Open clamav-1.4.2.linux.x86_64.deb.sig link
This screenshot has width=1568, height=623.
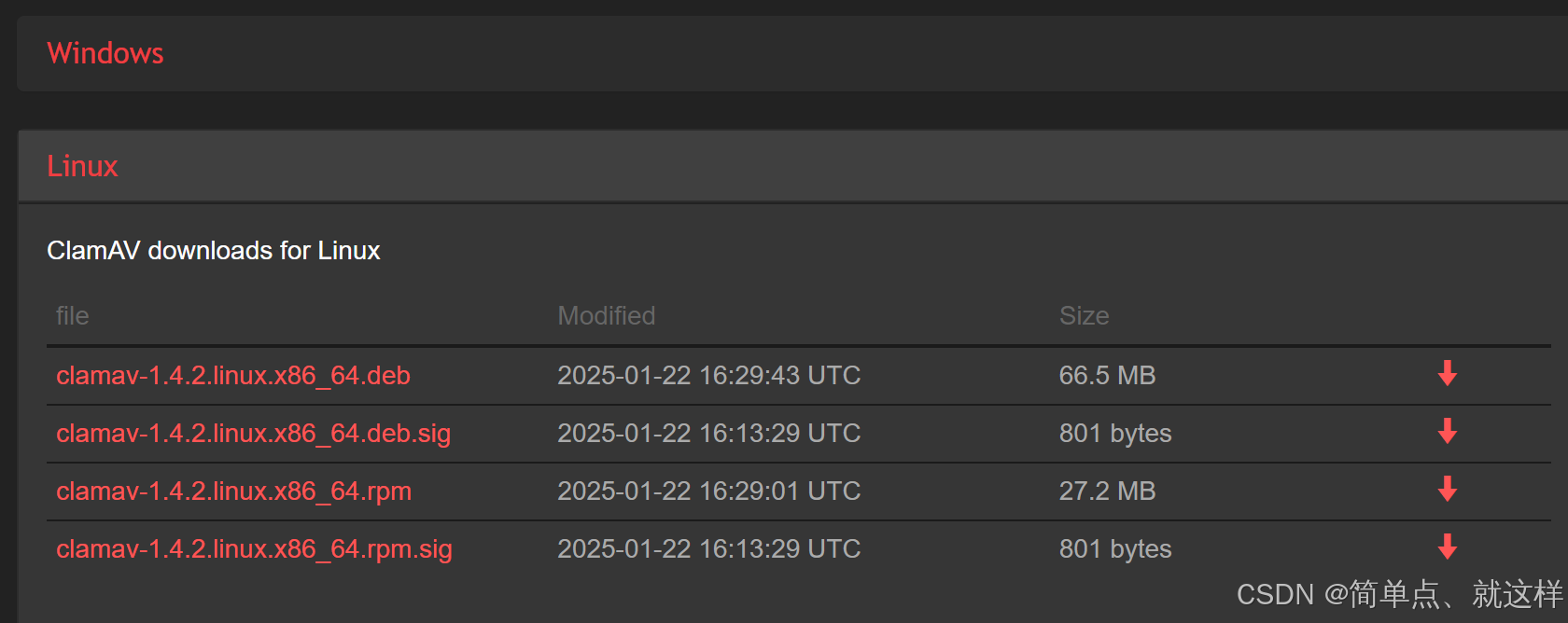[253, 434]
